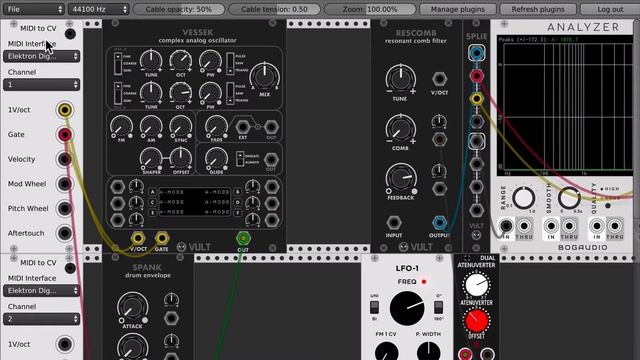Click the red Gate output jack
The width and height of the screenshot is (640, 360).
click(64, 134)
